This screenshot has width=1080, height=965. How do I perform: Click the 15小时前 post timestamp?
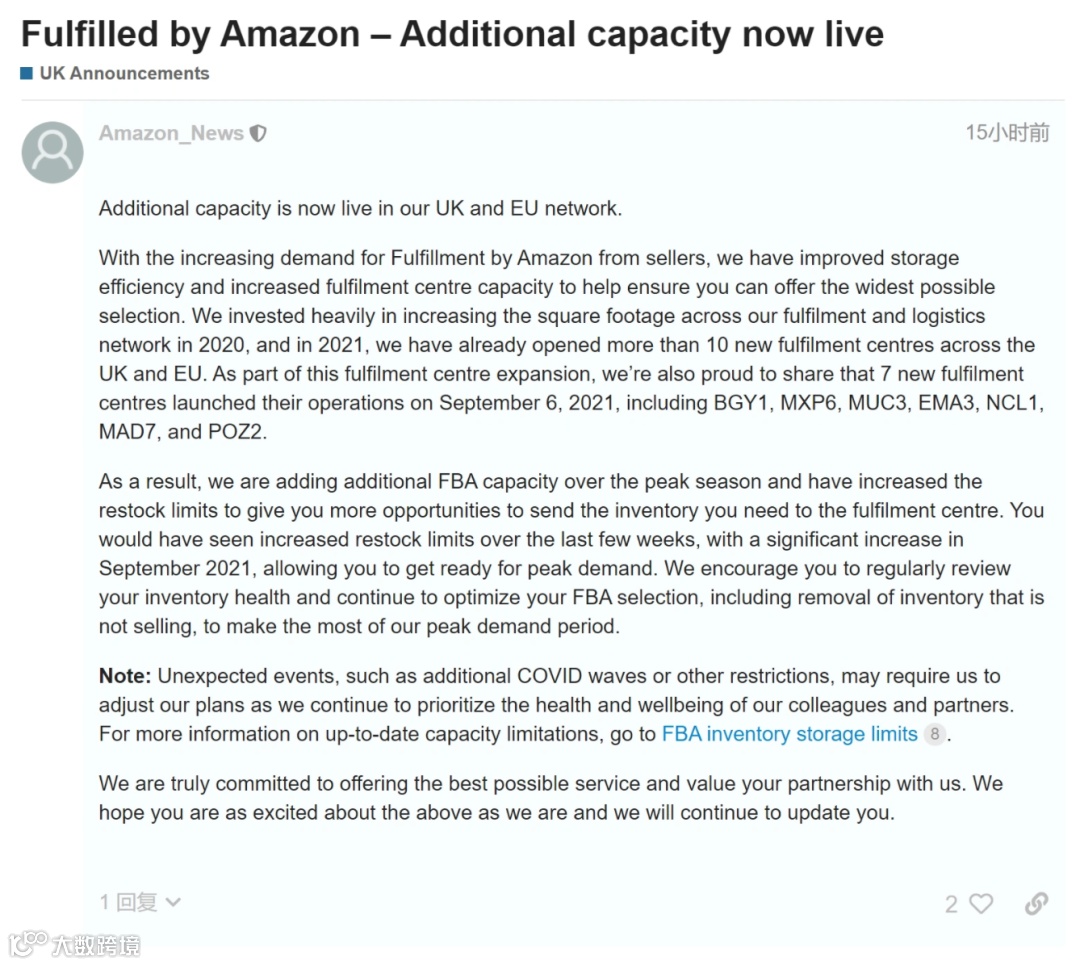[x=1007, y=133]
